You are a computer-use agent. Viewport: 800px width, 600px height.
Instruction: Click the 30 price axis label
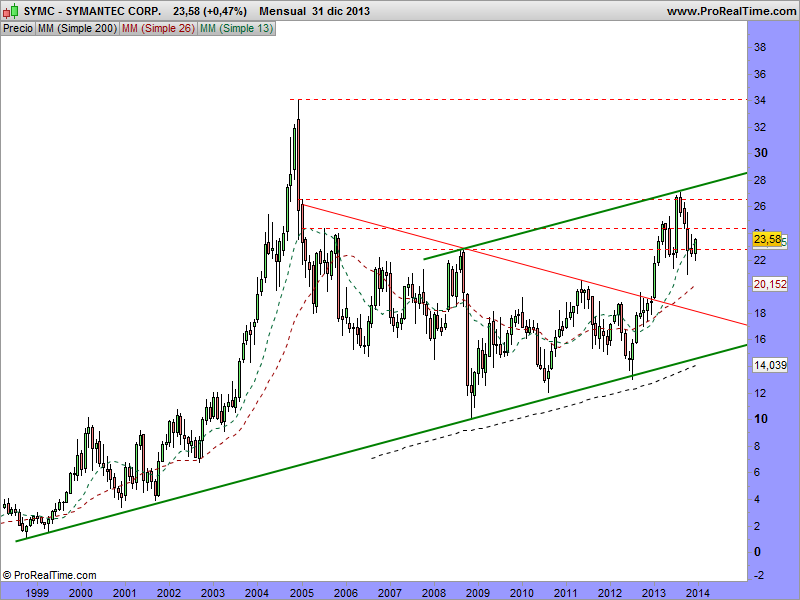point(760,153)
